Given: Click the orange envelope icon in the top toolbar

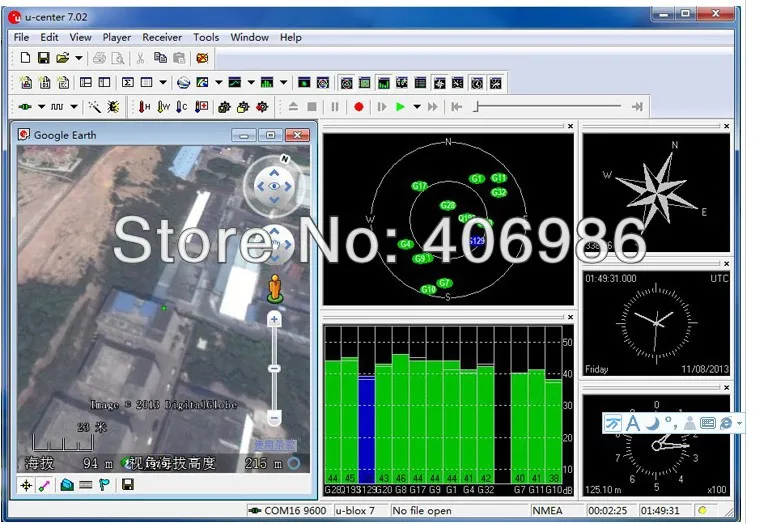Looking at the screenshot, I should point(202,58).
